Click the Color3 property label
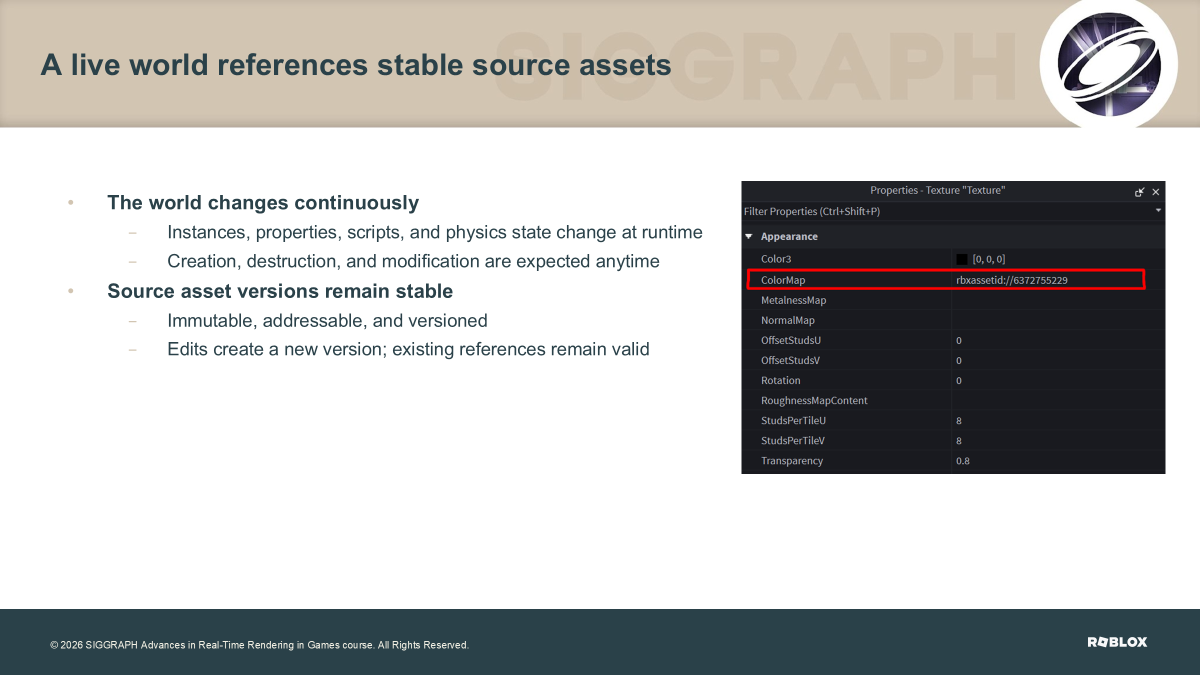Viewport: 1200px width, 675px height. pos(776,259)
